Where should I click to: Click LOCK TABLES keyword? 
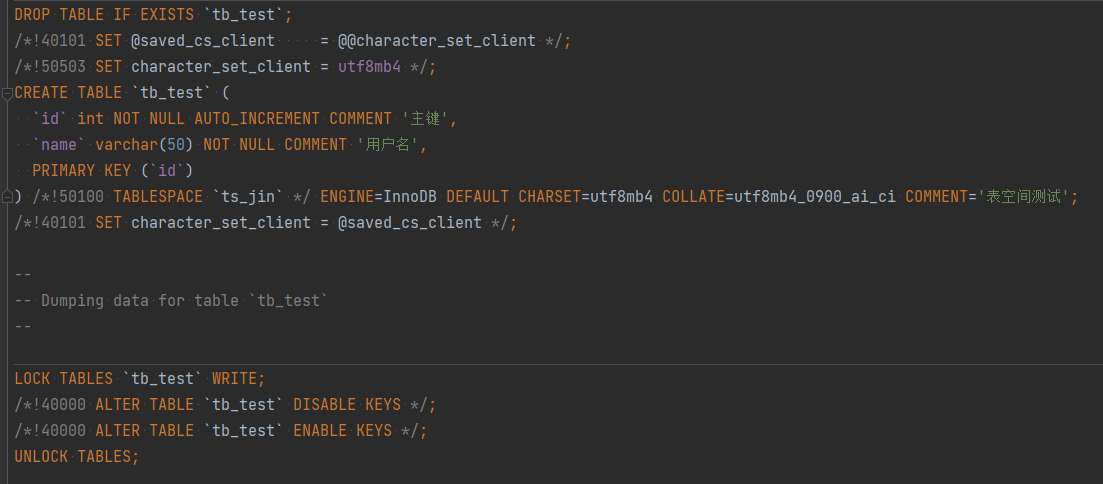tap(63, 378)
